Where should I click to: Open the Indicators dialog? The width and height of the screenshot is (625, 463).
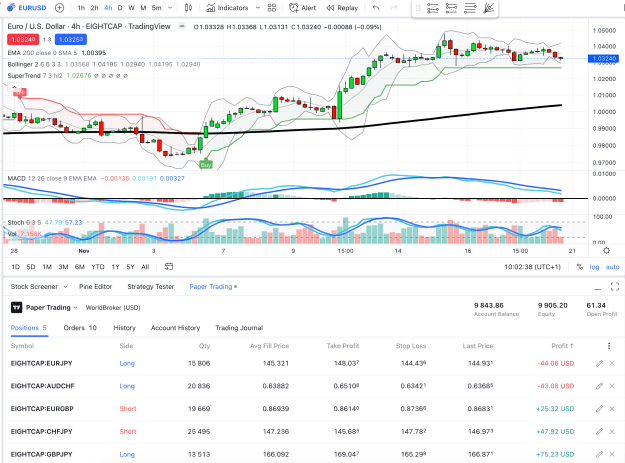pyautogui.click(x=227, y=8)
